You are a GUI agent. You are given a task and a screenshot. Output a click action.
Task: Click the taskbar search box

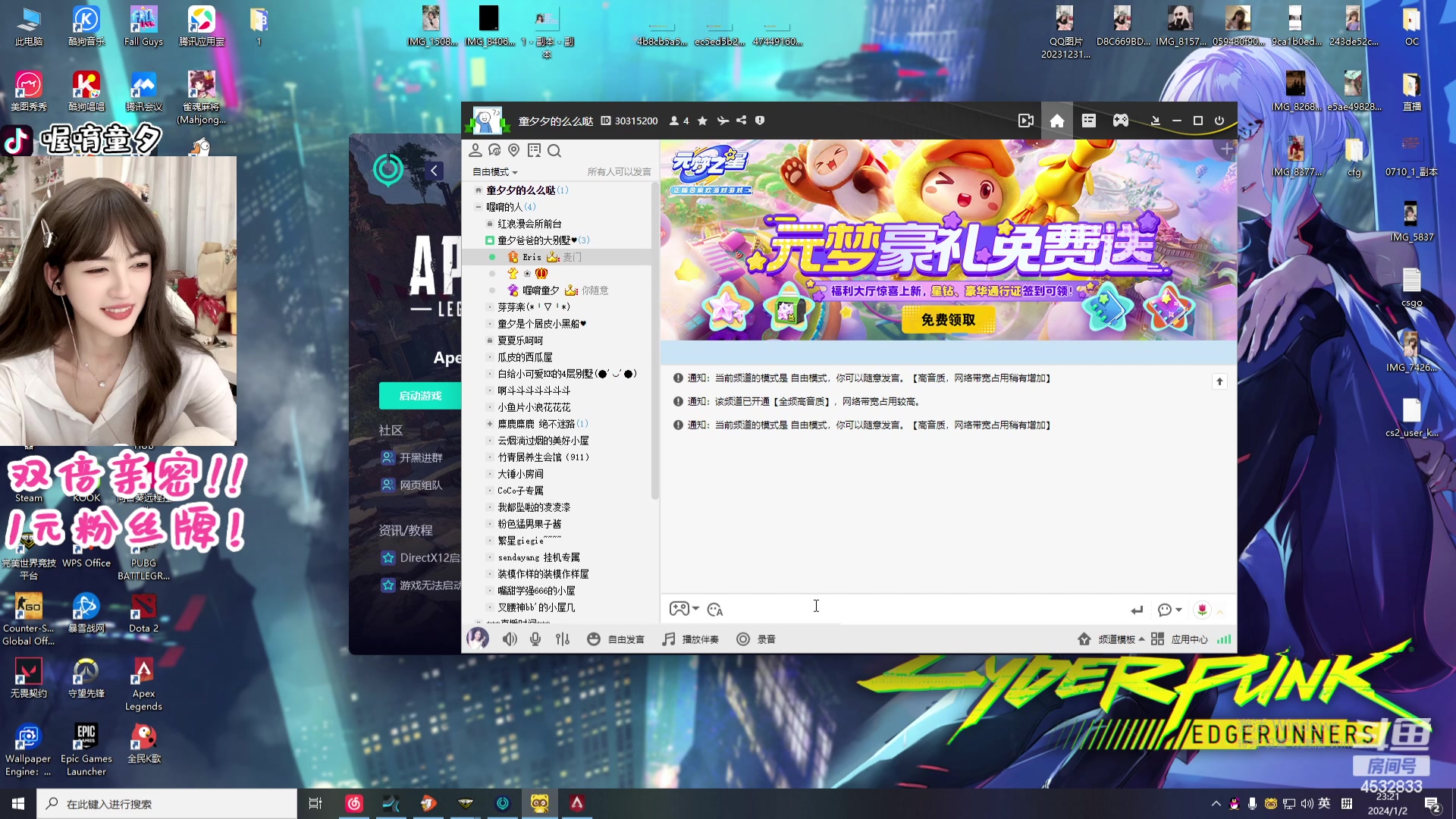coord(167,804)
